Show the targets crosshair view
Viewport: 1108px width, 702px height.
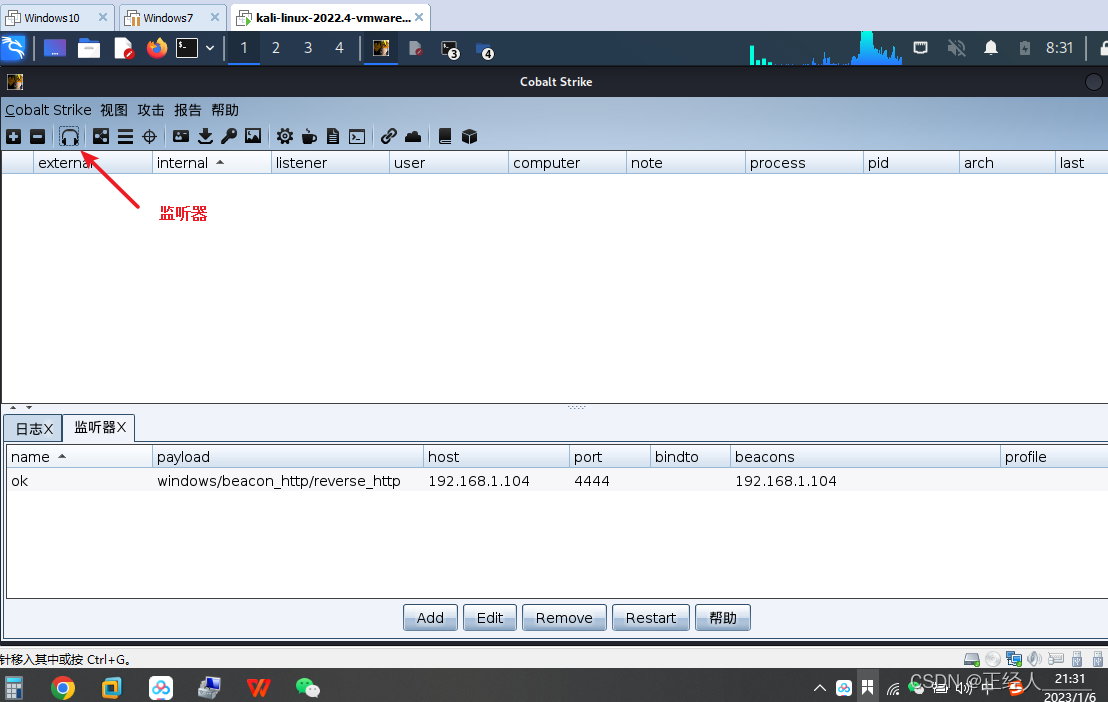pos(149,136)
